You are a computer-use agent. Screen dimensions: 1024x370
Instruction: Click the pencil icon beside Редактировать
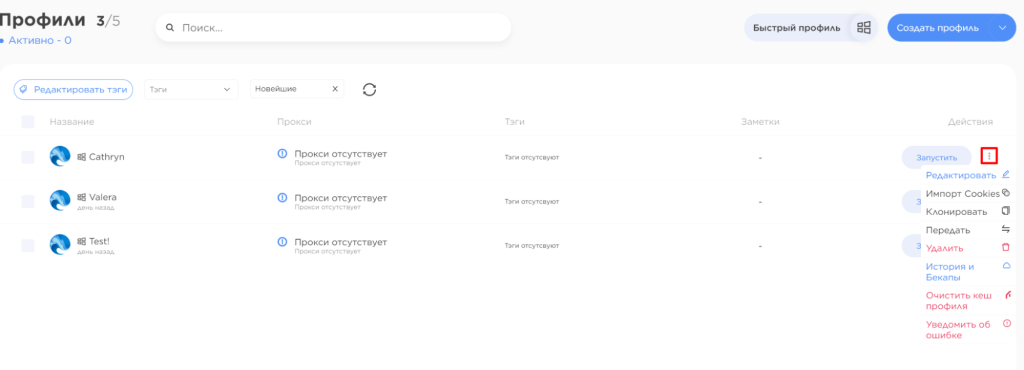click(x=1006, y=174)
